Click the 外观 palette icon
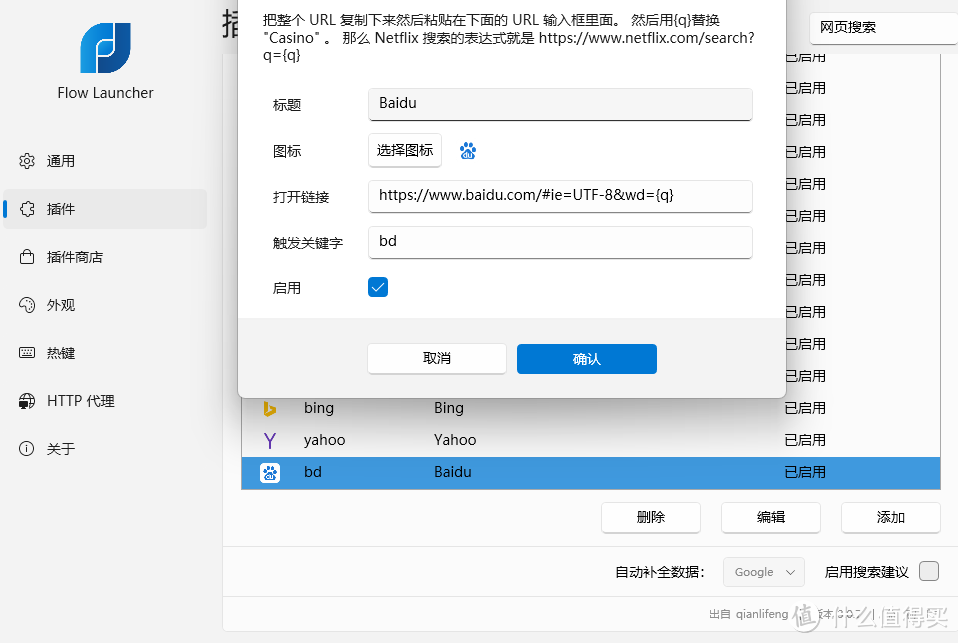This screenshot has width=958, height=643. click(27, 305)
